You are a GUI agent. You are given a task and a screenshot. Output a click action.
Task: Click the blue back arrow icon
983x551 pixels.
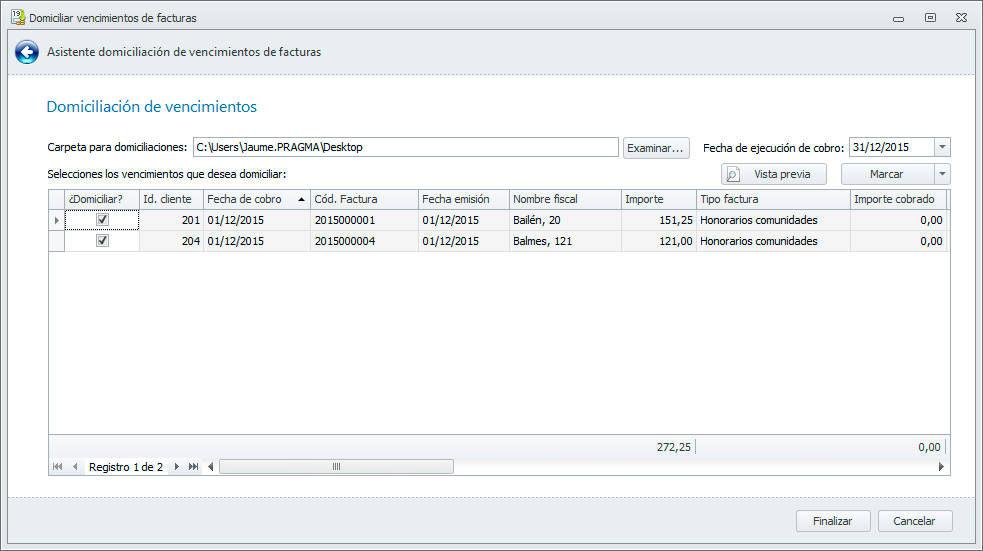(27, 52)
